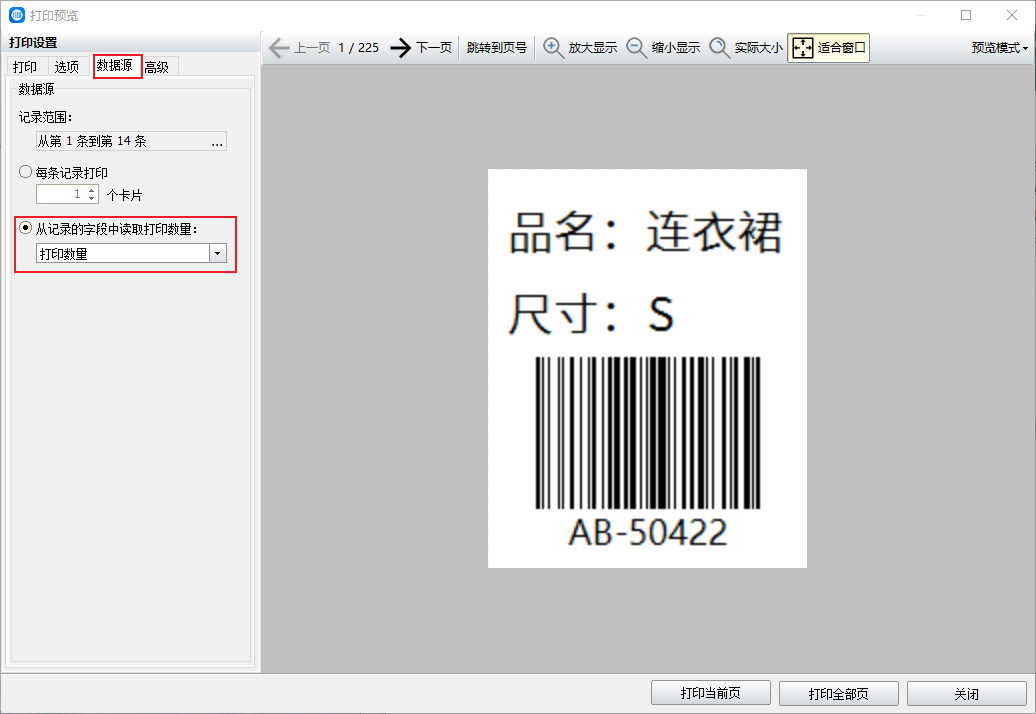1036x714 pixels.
Task: Click the 缩小显示 label
Action: click(676, 48)
